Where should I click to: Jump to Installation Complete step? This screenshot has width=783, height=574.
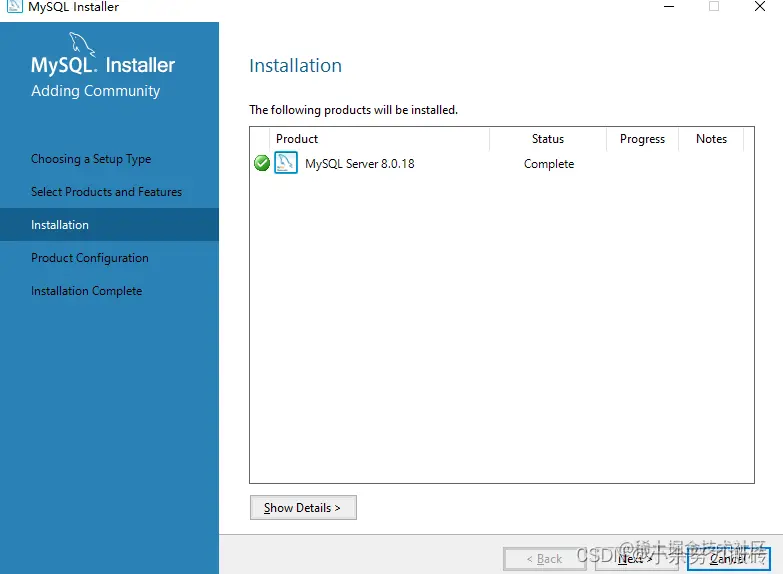(x=86, y=291)
